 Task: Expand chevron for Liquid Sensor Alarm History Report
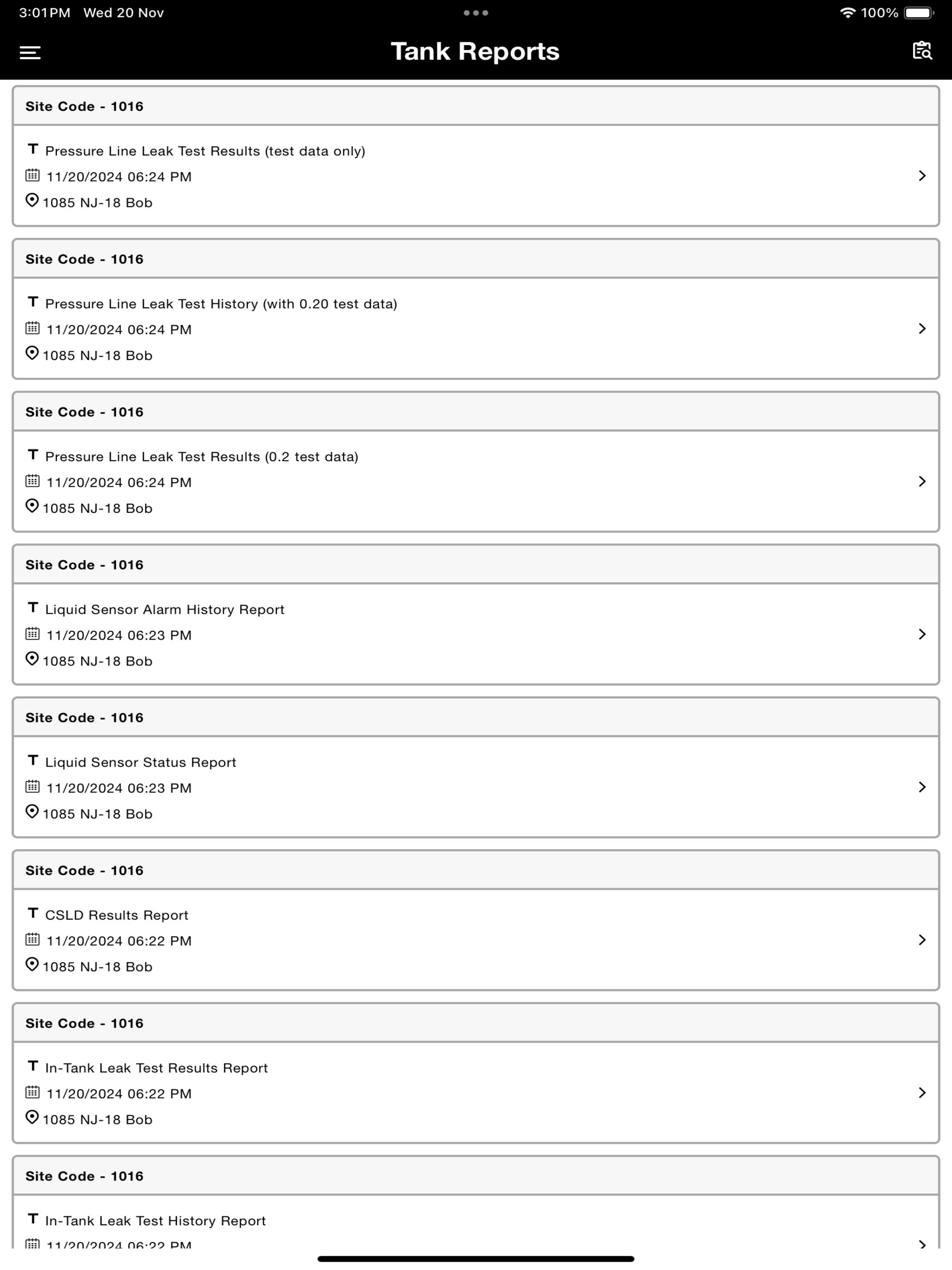(x=922, y=634)
